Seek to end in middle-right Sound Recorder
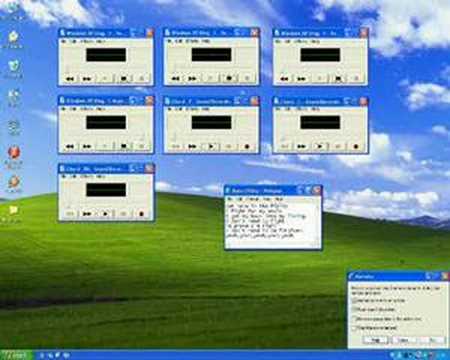The image size is (450, 360). click(x=302, y=146)
